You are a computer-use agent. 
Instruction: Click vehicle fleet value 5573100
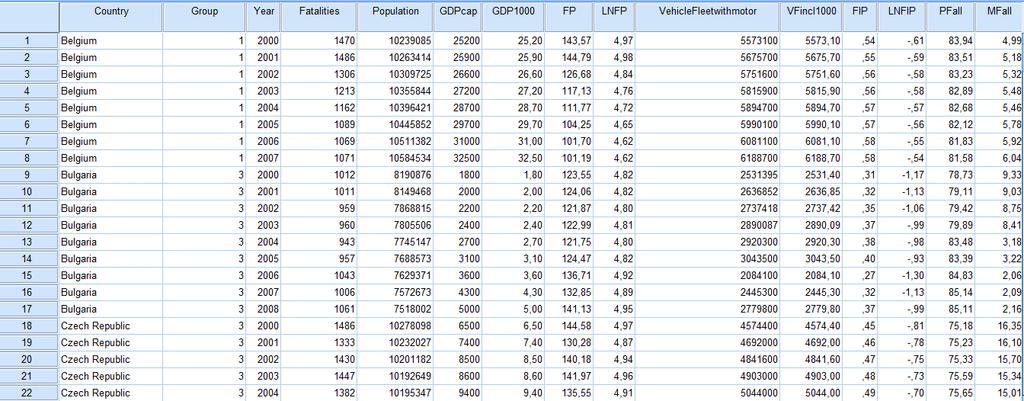(707, 41)
